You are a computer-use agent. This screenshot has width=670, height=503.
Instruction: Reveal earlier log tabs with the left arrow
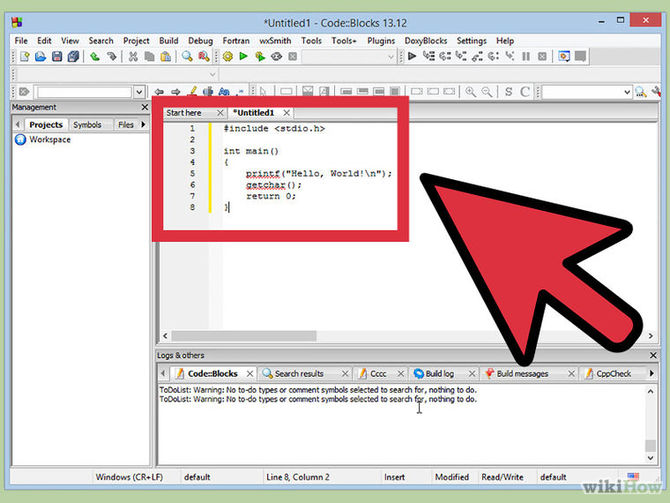pos(163,373)
